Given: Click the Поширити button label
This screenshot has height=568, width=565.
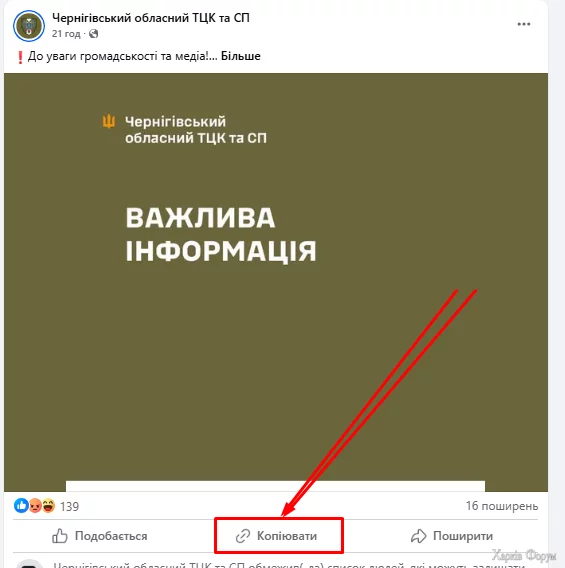Looking at the screenshot, I should pyautogui.click(x=463, y=536).
